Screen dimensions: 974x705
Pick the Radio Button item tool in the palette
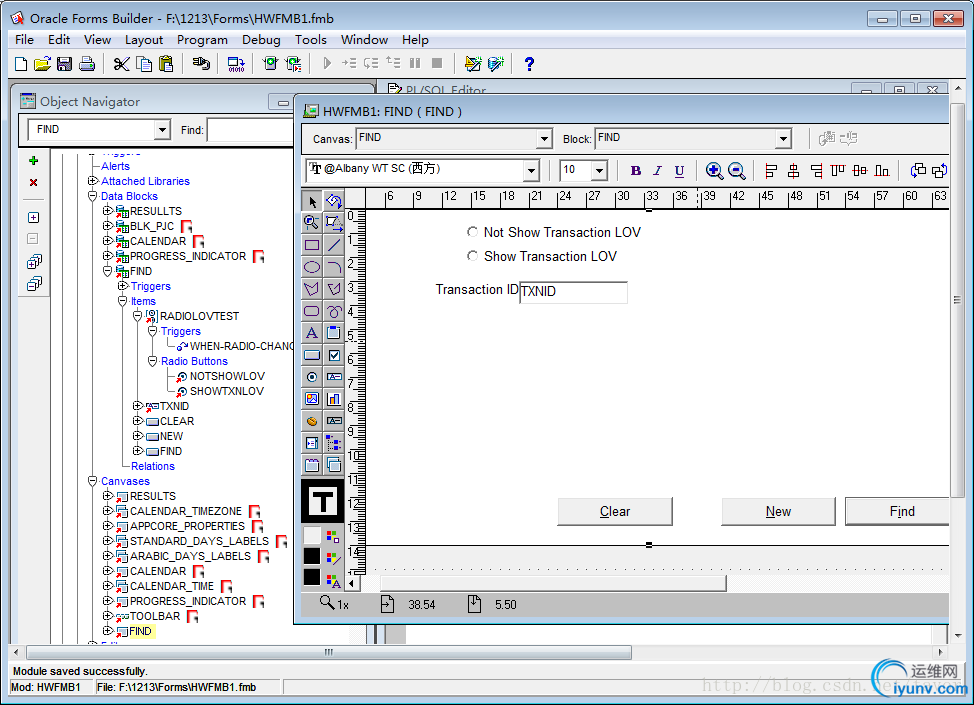(312, 377)
